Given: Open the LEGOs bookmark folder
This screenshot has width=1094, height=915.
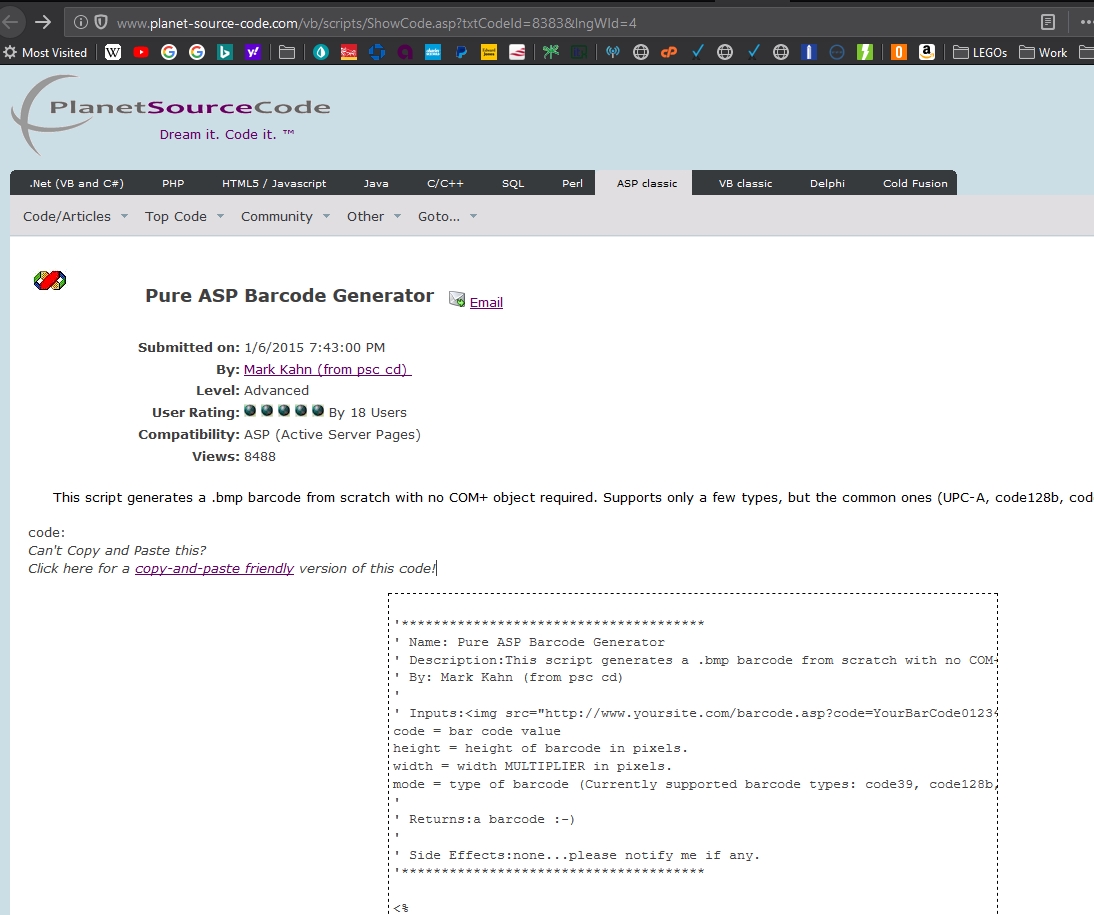Looking at the screenshot, I should [979, 52].
